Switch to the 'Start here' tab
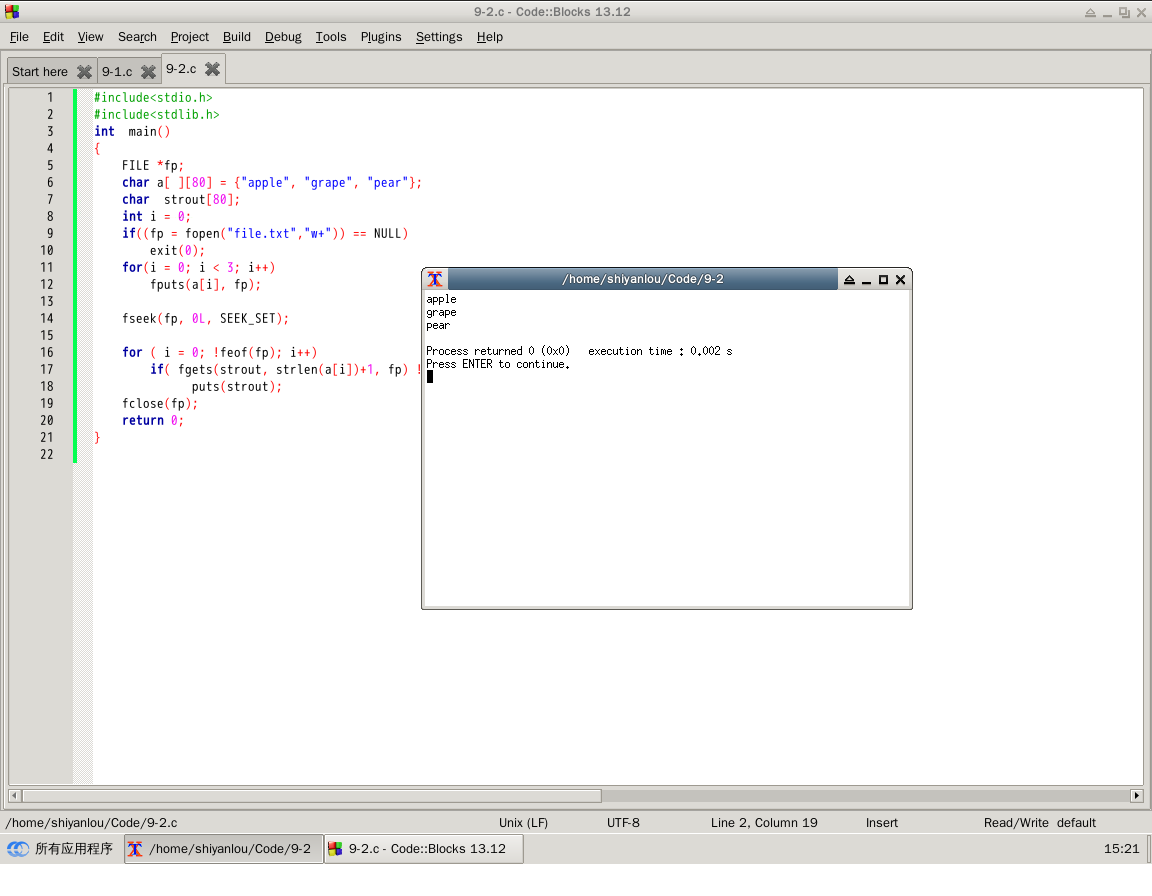This screenshot has width=1152, height=896. pos(40,71)
